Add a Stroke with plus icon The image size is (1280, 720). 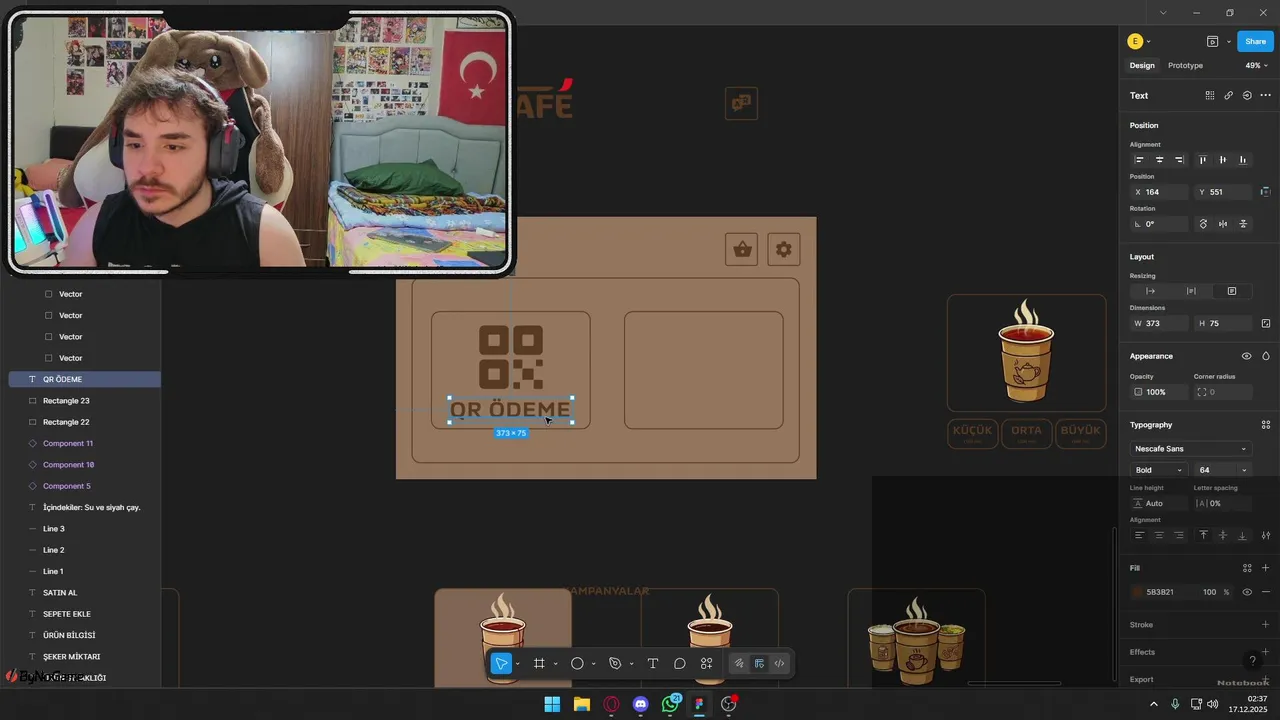1266,625
